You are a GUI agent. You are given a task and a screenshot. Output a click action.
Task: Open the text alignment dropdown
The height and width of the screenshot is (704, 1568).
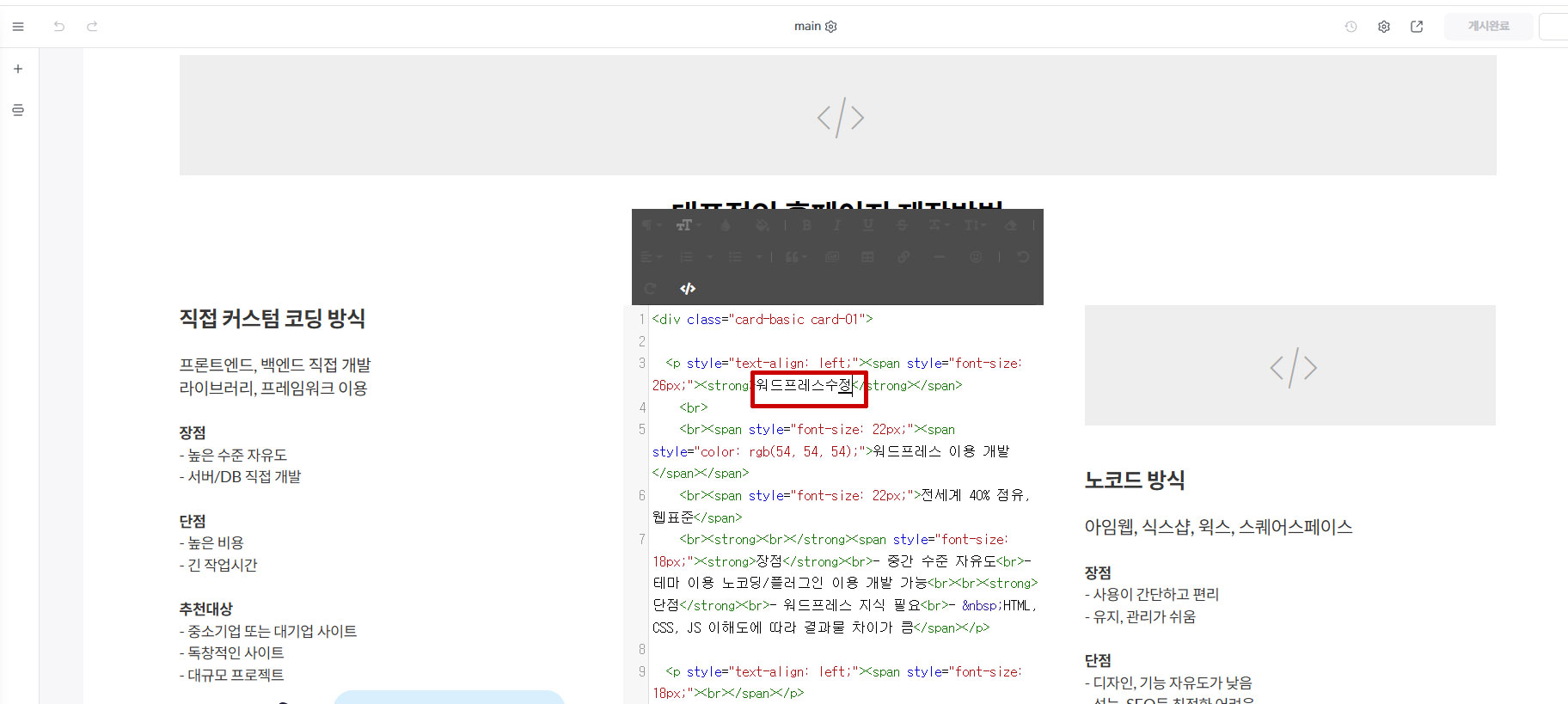(x=651, y=257)
